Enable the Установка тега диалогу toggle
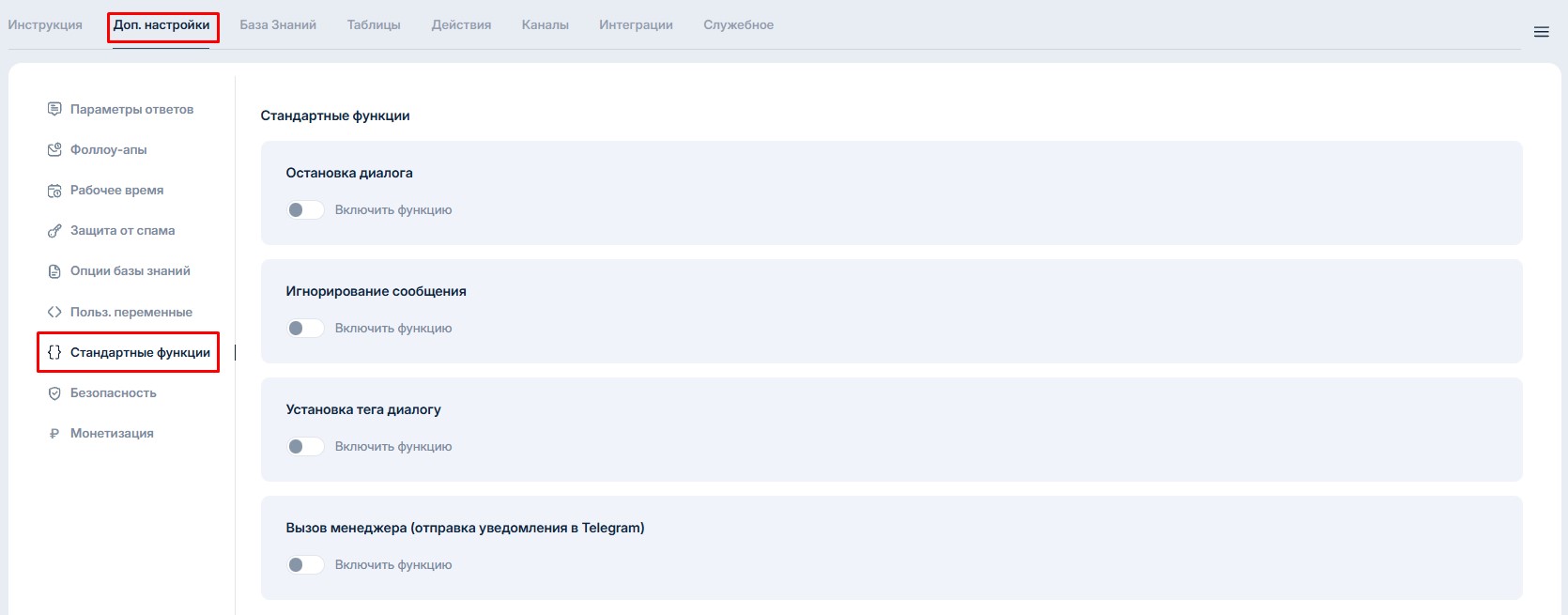This screenshot has width=1568, height=615. click(x=305, y=447)
